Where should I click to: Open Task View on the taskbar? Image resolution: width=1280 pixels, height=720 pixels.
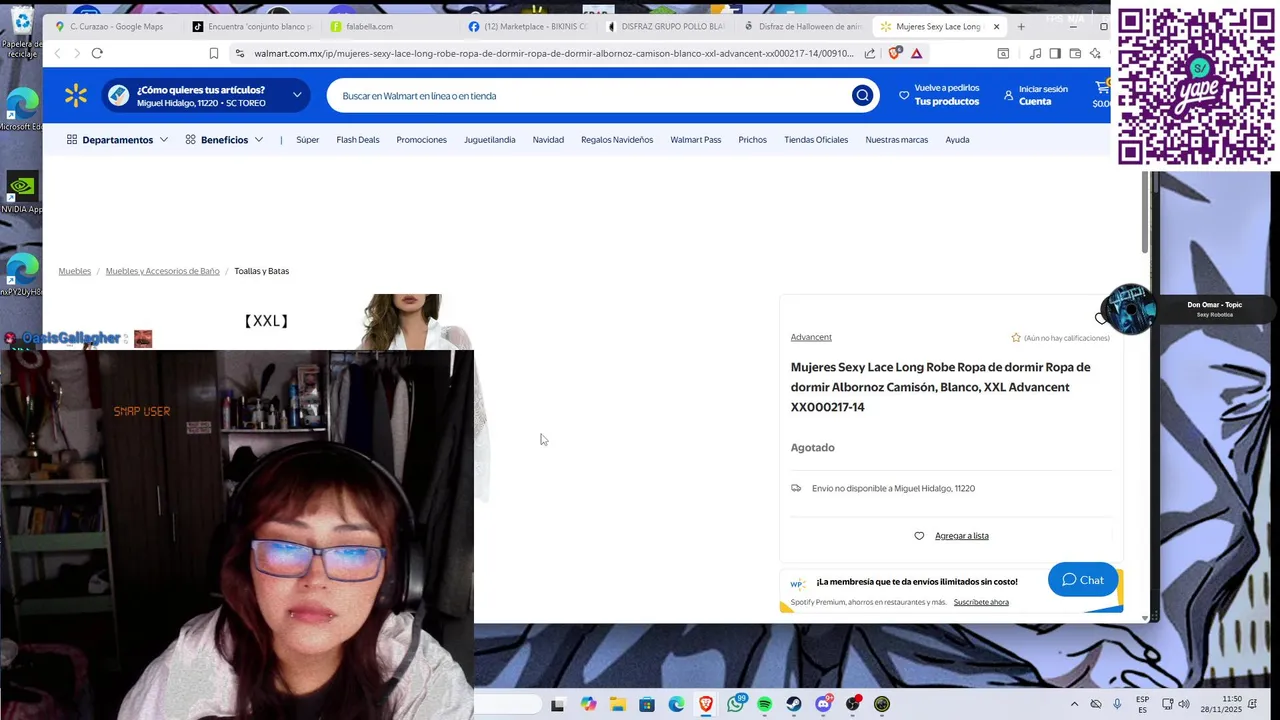(558, 704)
